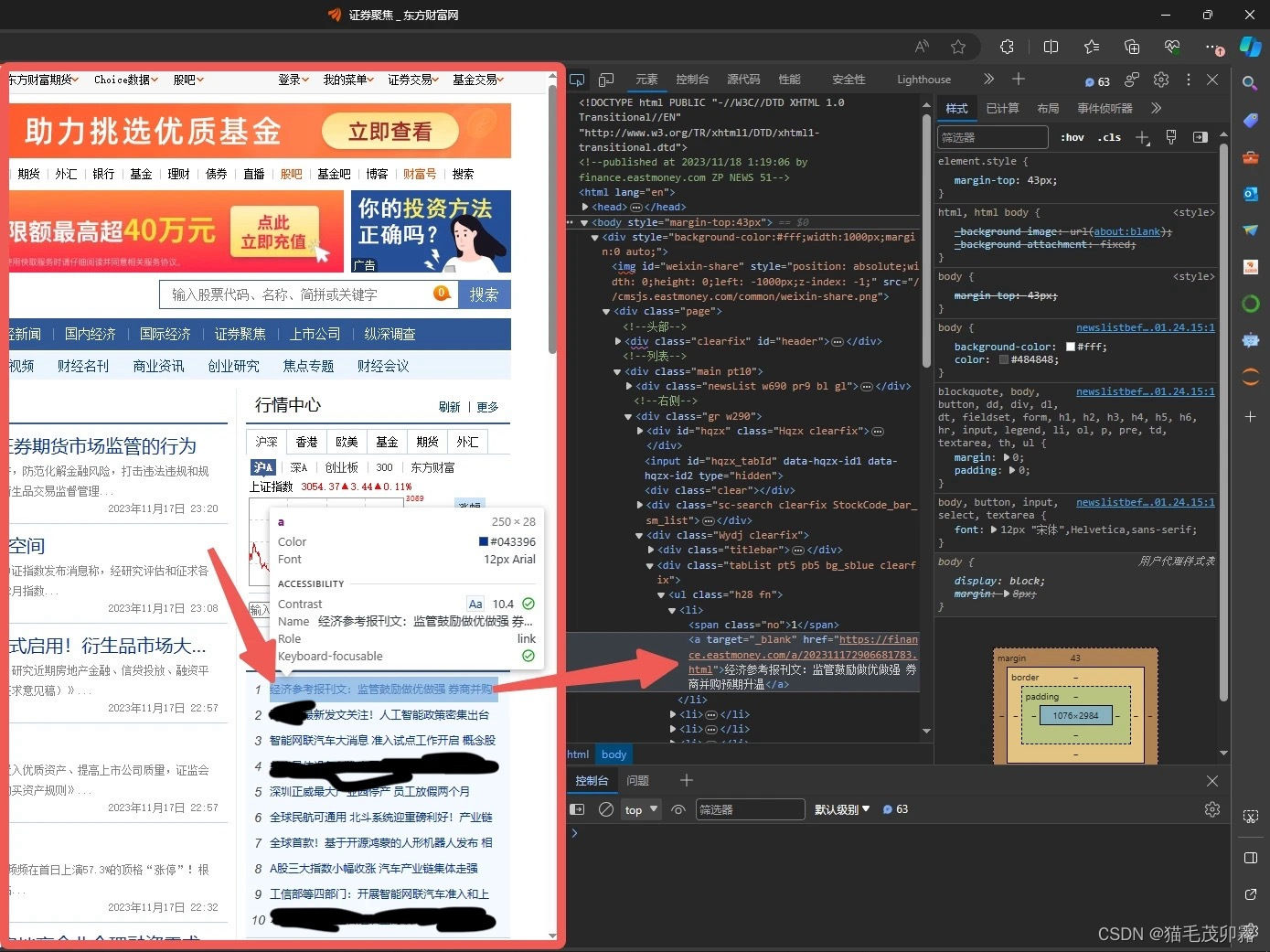
Task: Select body breadcrumb in elements panel
Action: (x=614, y=754)
